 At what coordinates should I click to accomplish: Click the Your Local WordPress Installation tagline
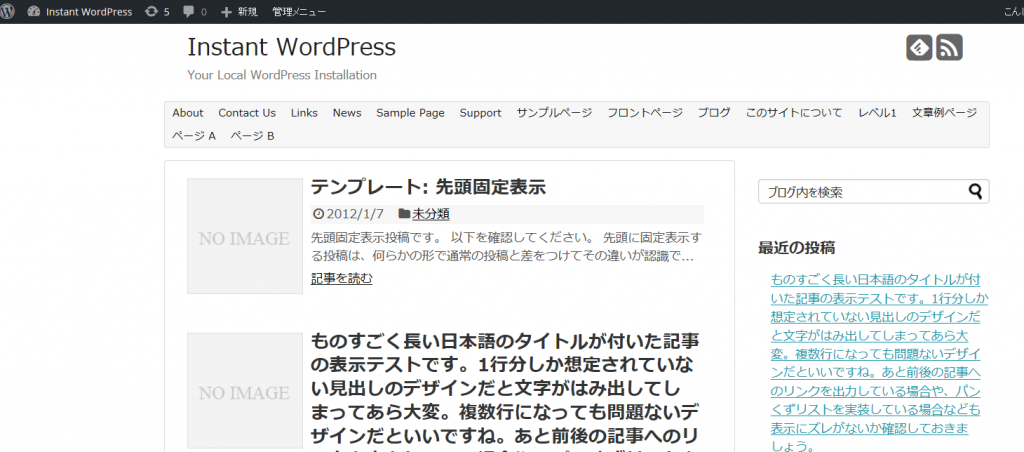coord(282,75)
